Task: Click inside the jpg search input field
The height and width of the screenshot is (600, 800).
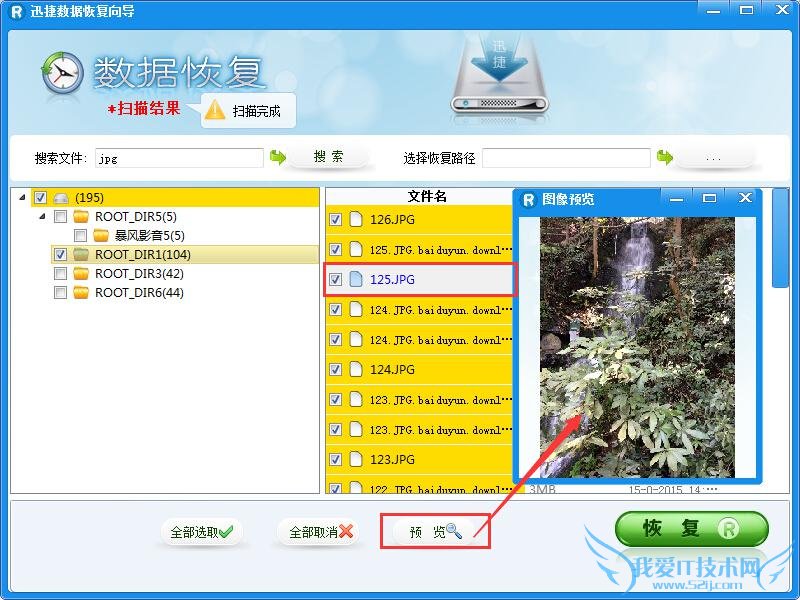Action: coord(180,157)
